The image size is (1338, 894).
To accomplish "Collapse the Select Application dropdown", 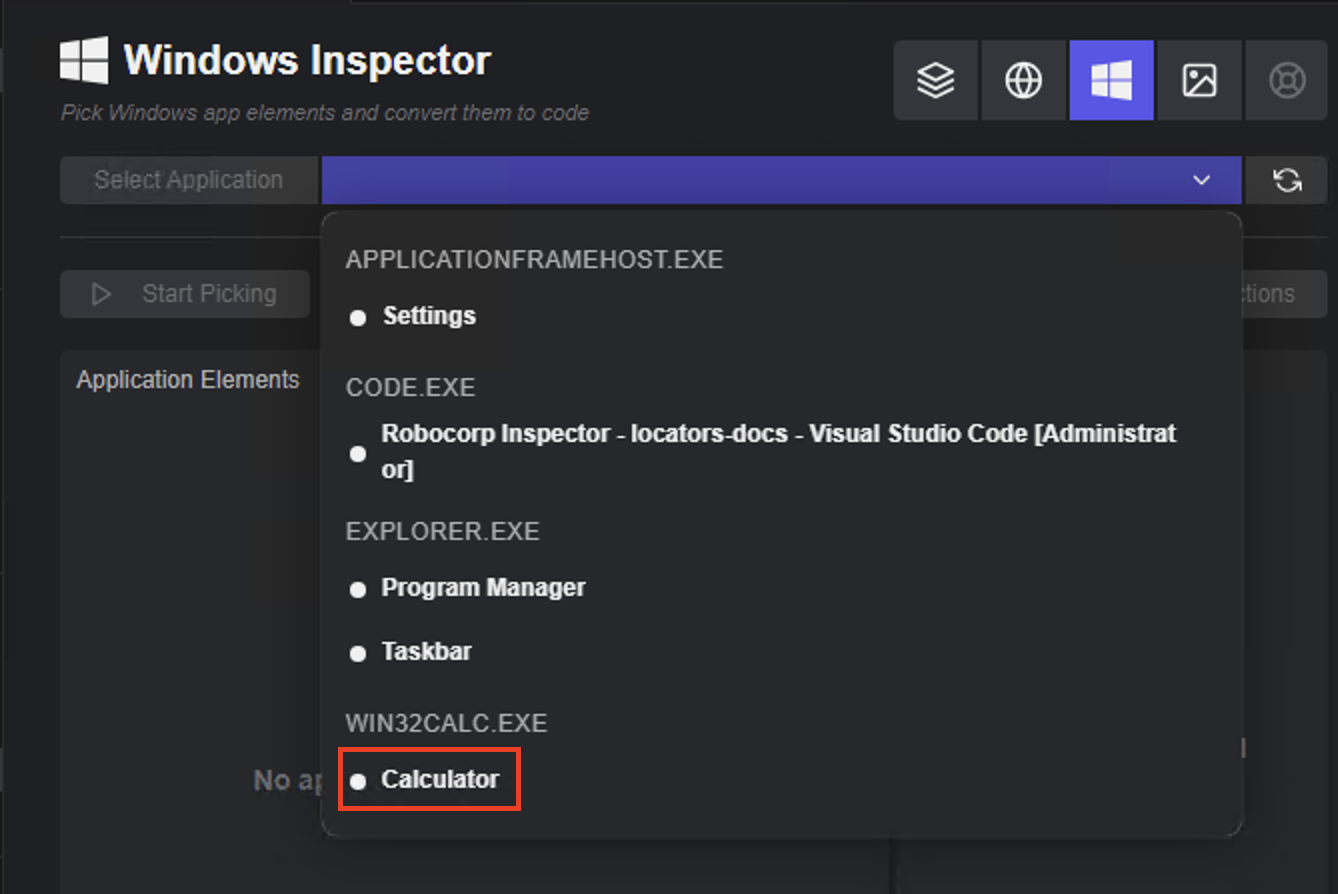I will tap(782, 180).
